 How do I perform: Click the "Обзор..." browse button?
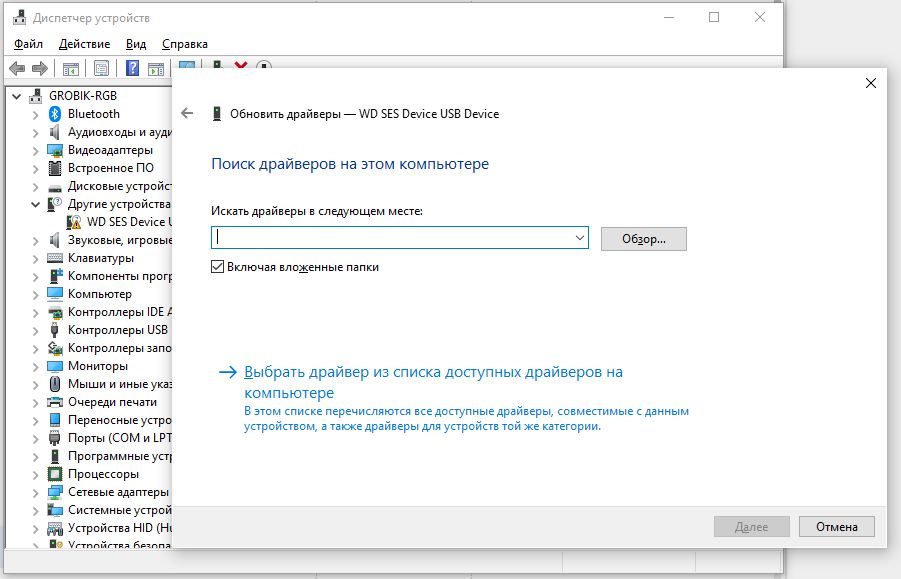click(643, 238)
